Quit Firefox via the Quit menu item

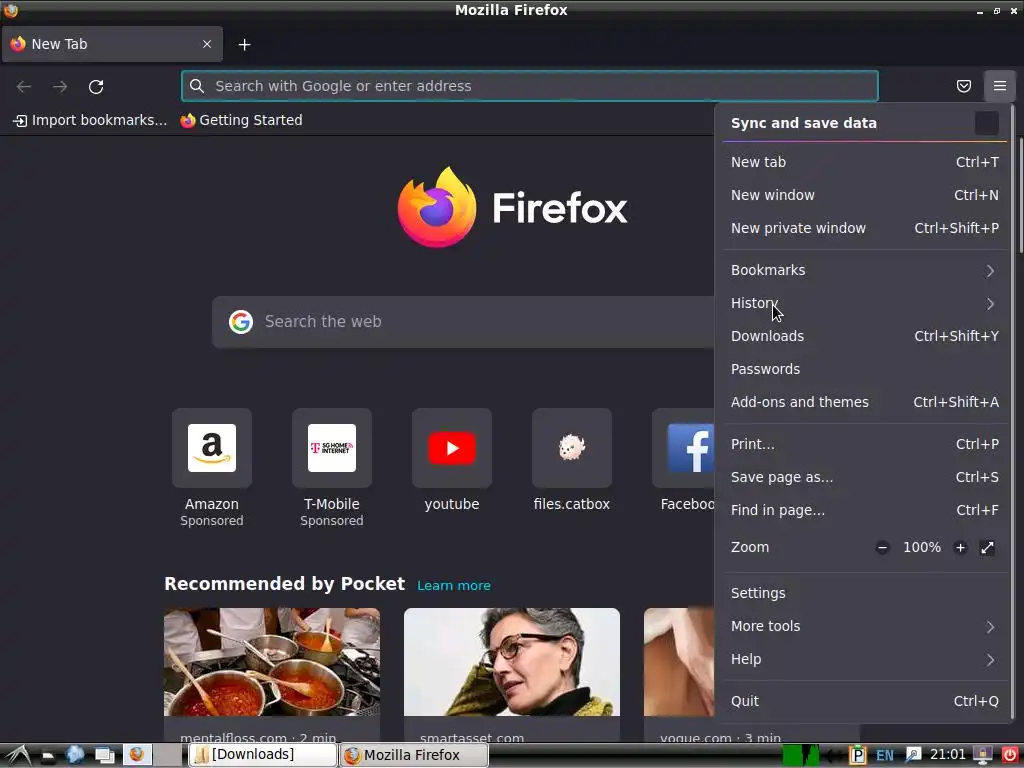pos(864,701)
